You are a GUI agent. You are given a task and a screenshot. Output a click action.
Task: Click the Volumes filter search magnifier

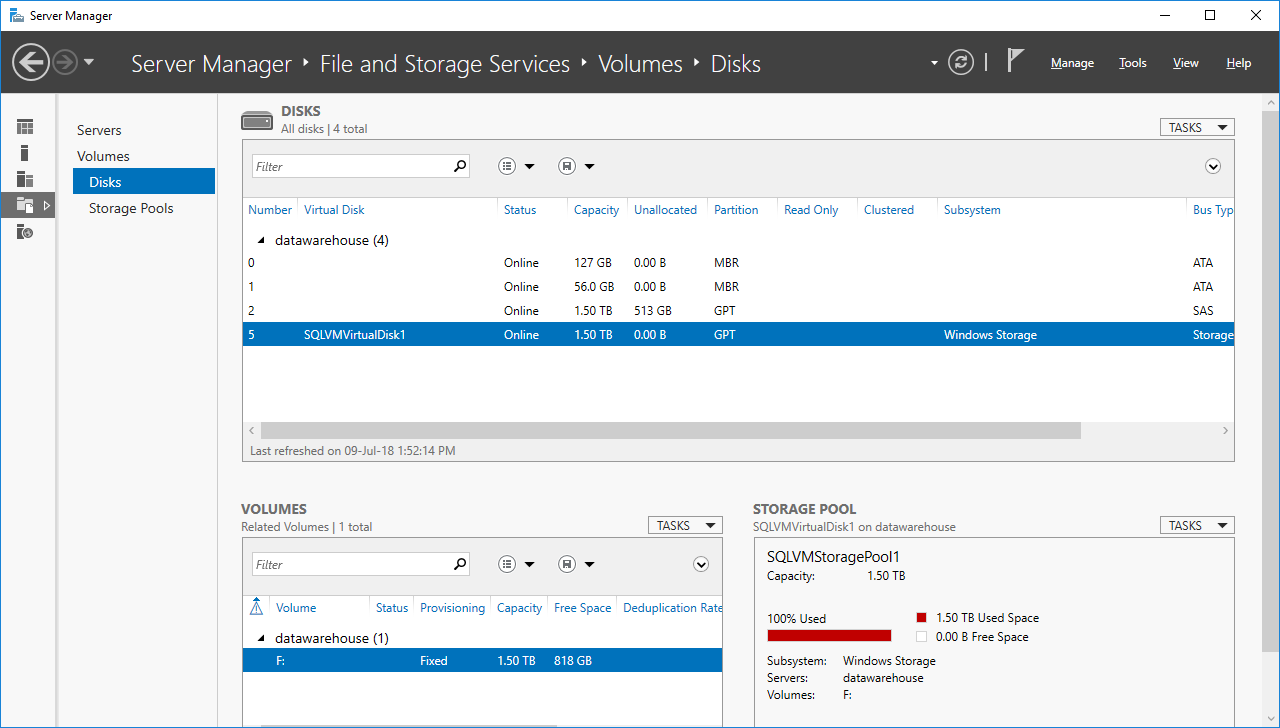pos(460,564)
